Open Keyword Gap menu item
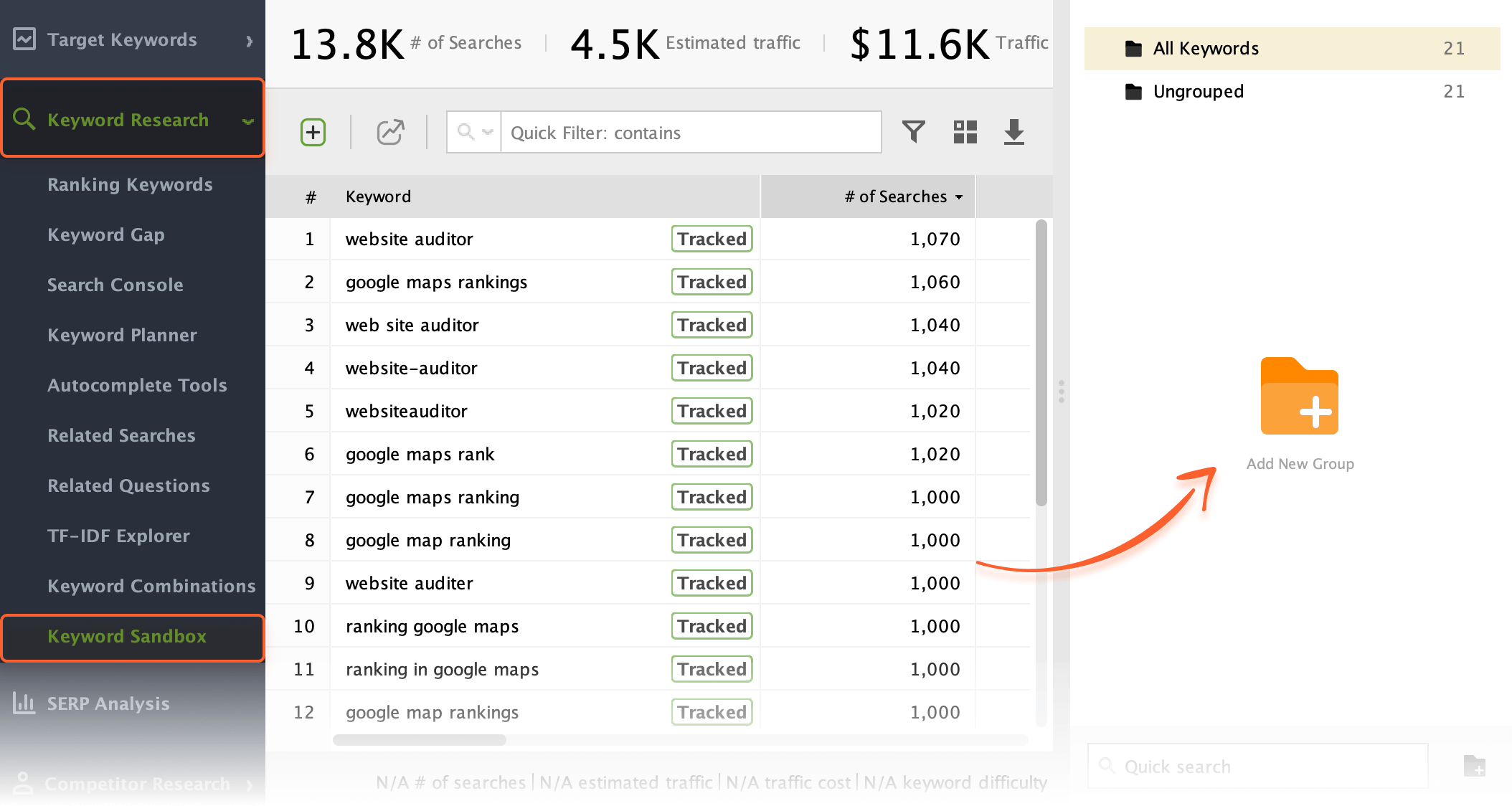1512x806 pixels. (106, 234)
